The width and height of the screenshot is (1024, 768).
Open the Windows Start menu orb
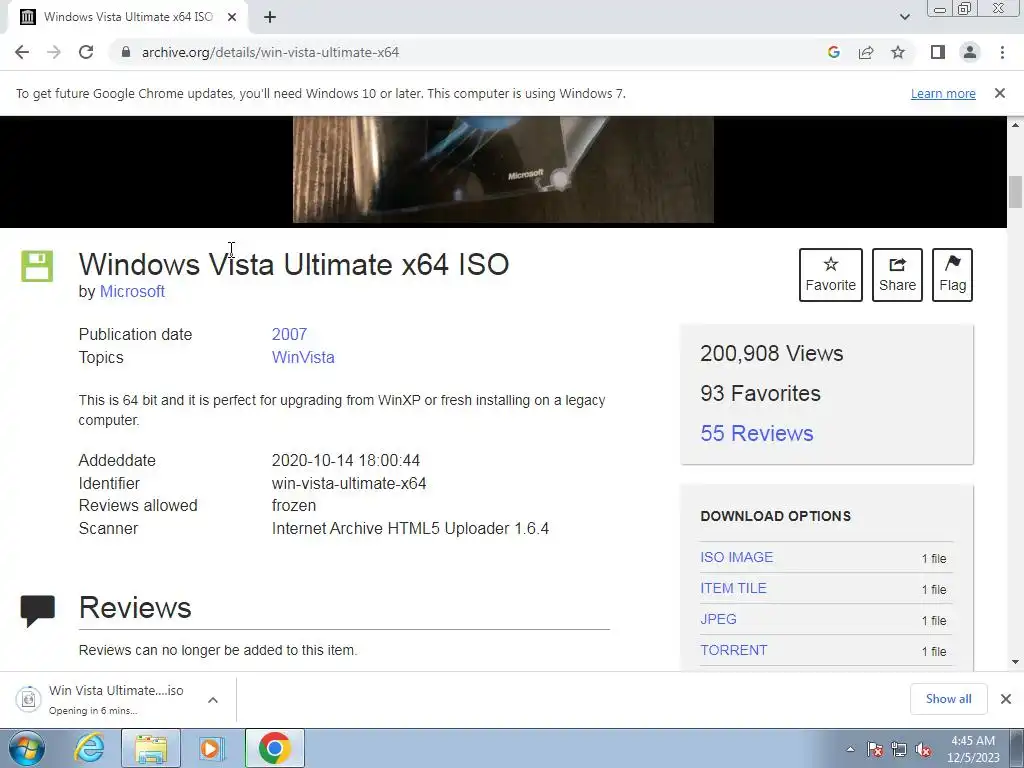[x=26, y=748]
